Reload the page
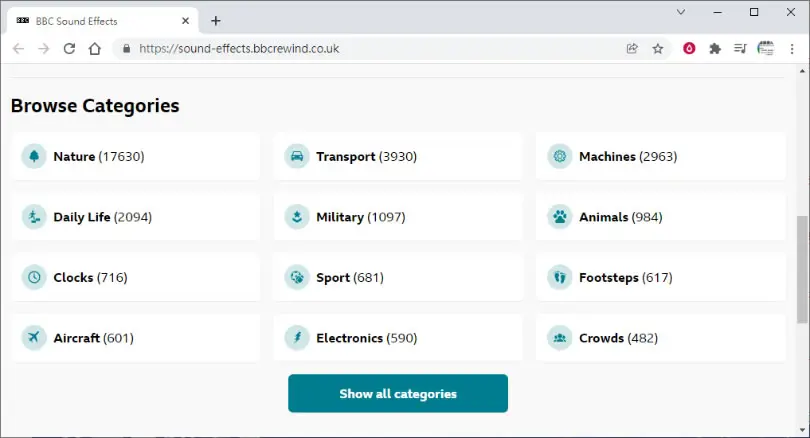The width and height of the screenshot is (810, 438). [69, 49]
